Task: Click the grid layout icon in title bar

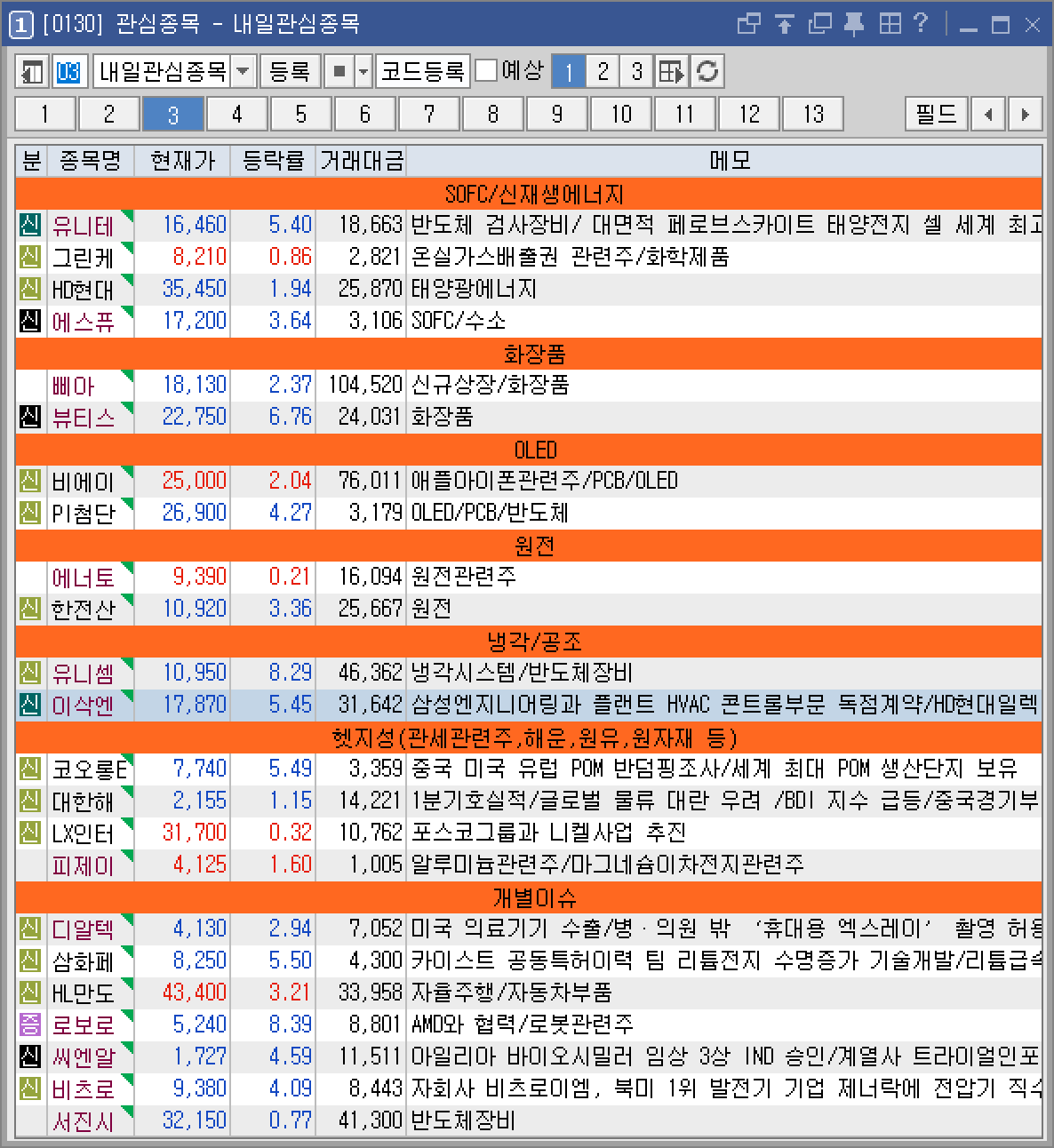Action: 890,24
